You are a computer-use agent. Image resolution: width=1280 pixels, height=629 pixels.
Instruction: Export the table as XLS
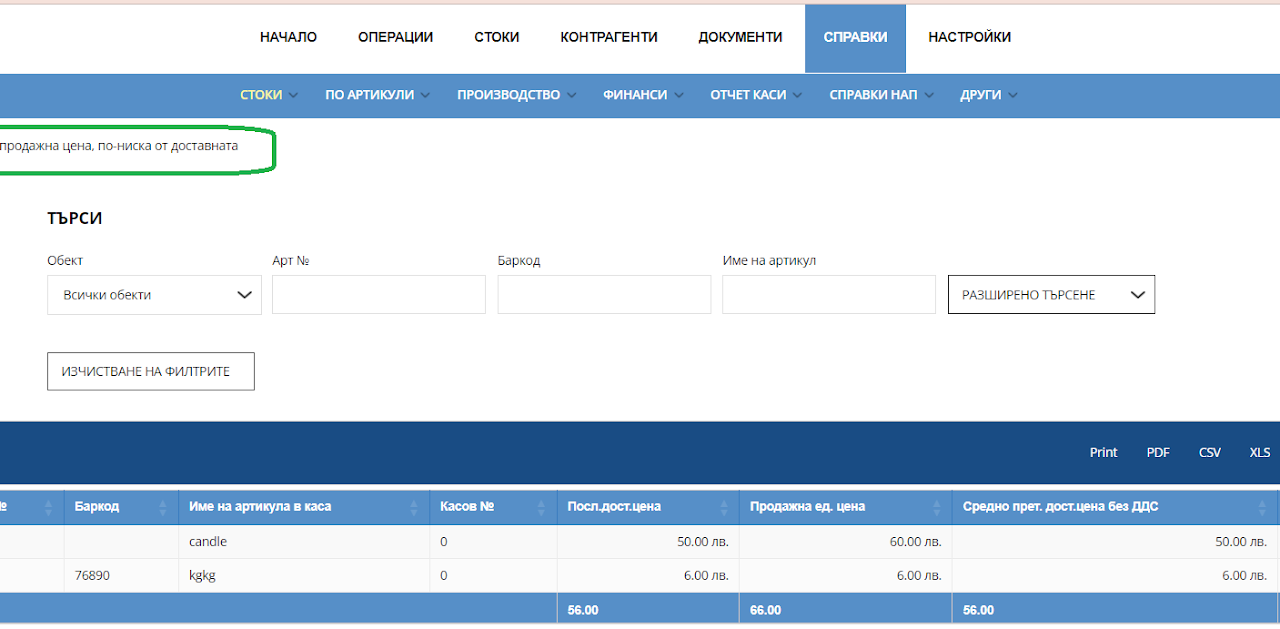(1260, 453)
